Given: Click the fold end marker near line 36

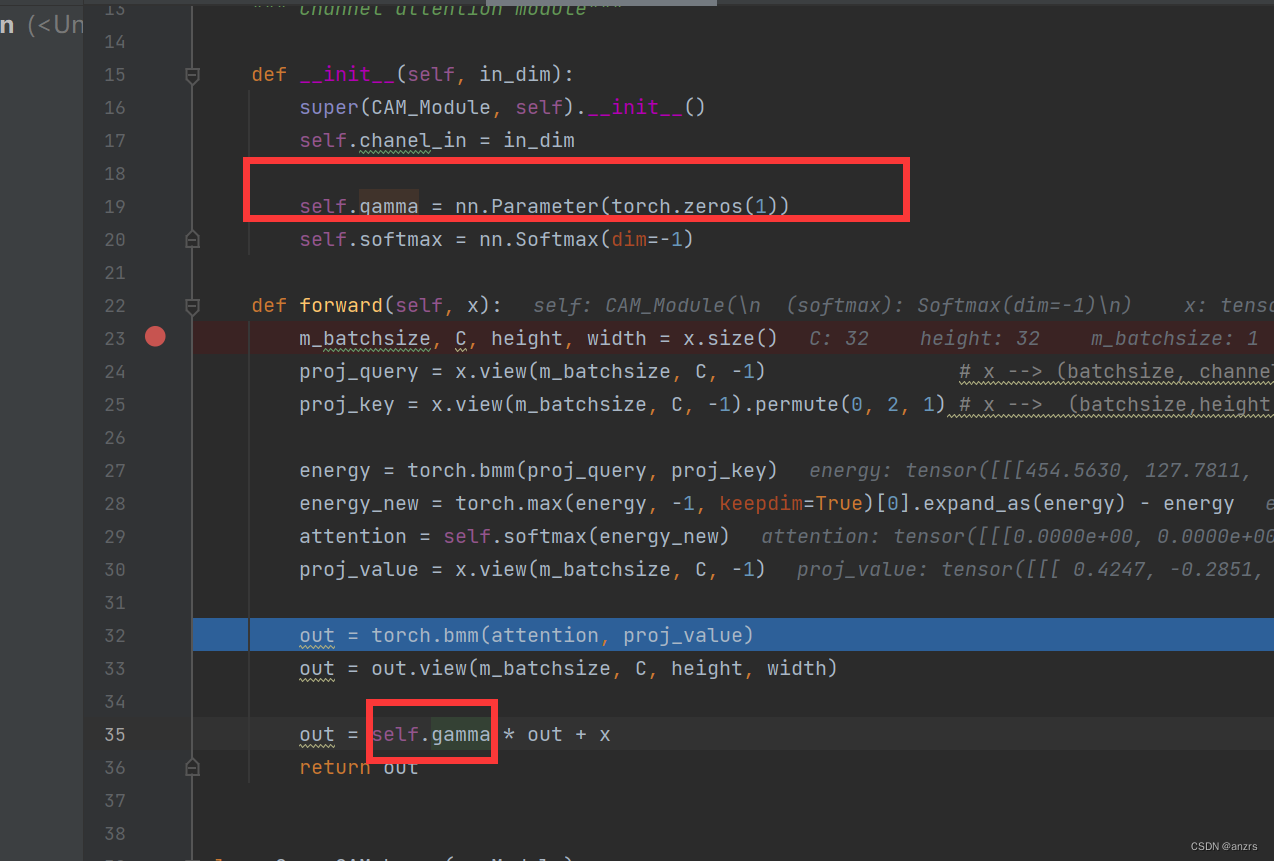Looking at the screenshot, I should 191,768.
